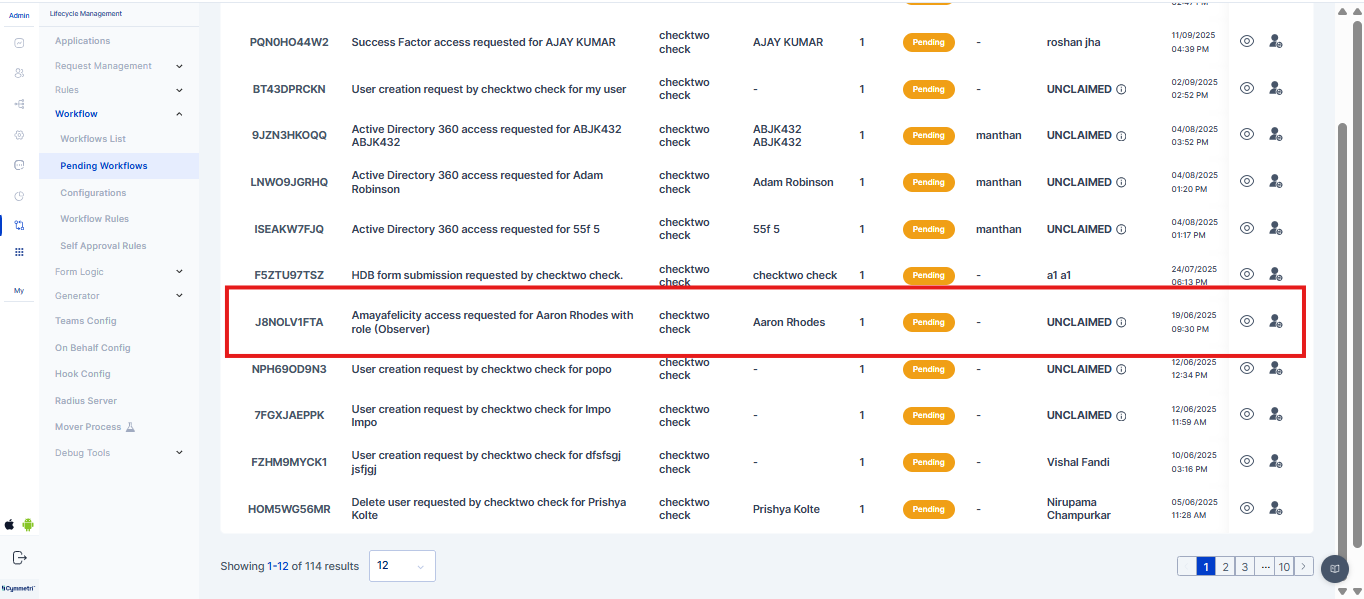Open the users icon in left rail
The image size is (1364, 599).
[x=19, y=73]
